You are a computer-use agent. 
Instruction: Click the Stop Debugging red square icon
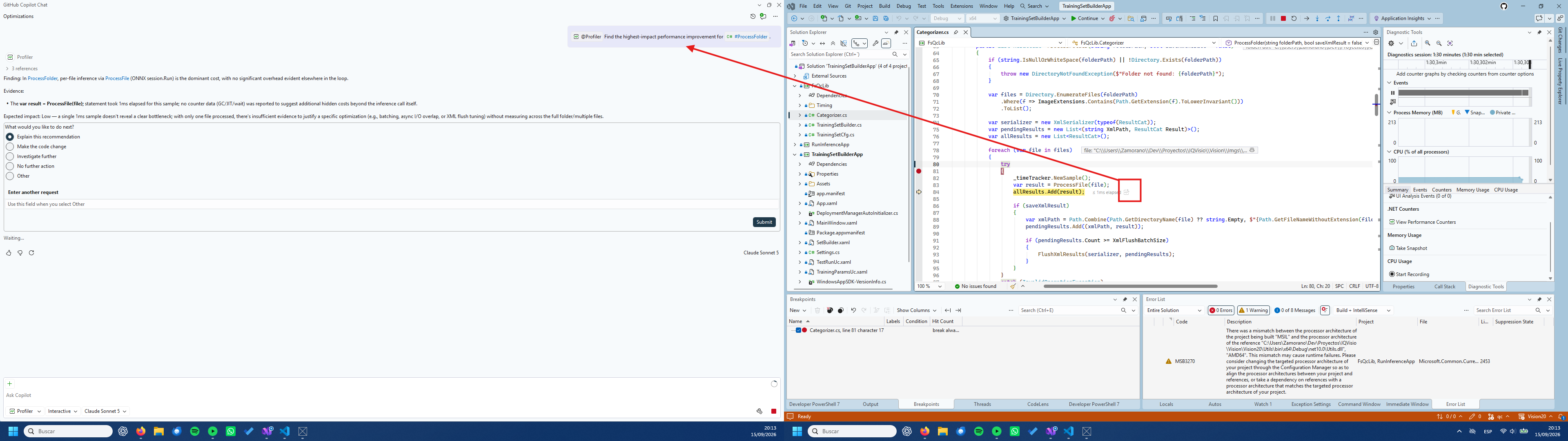(x=1283, y=18)
